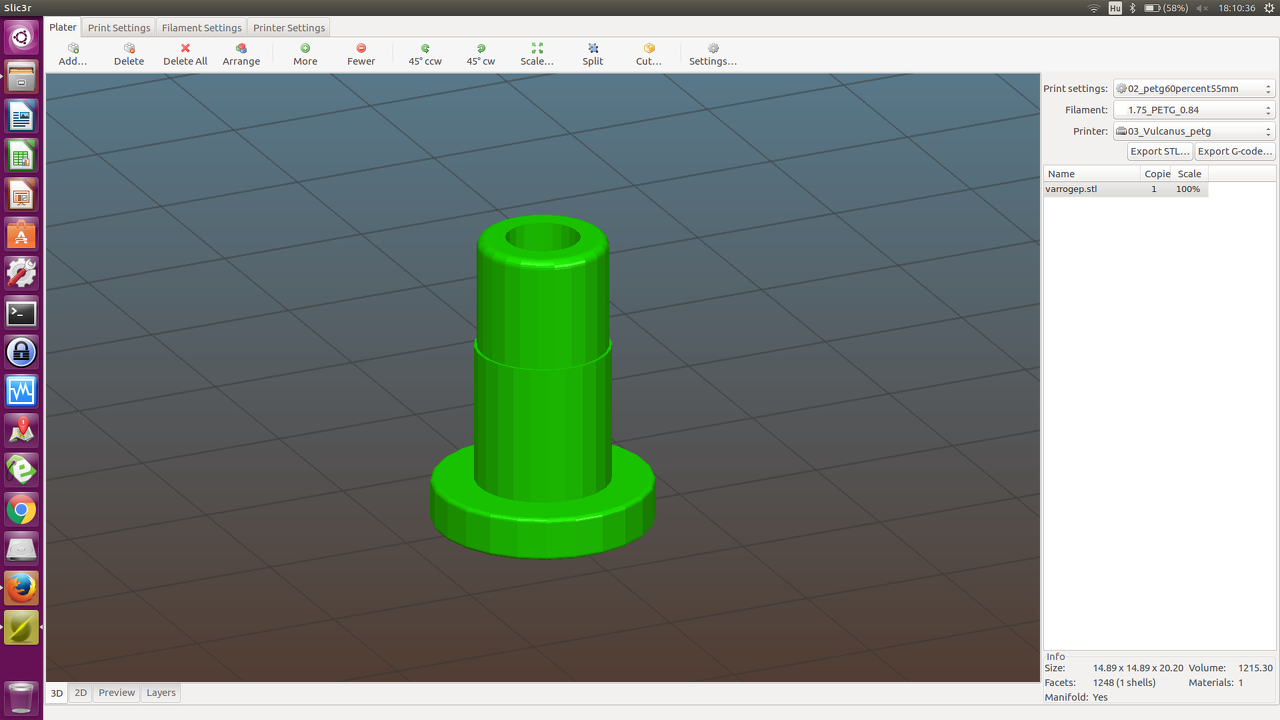Switch to the Print Settings tab

(119, 28)
